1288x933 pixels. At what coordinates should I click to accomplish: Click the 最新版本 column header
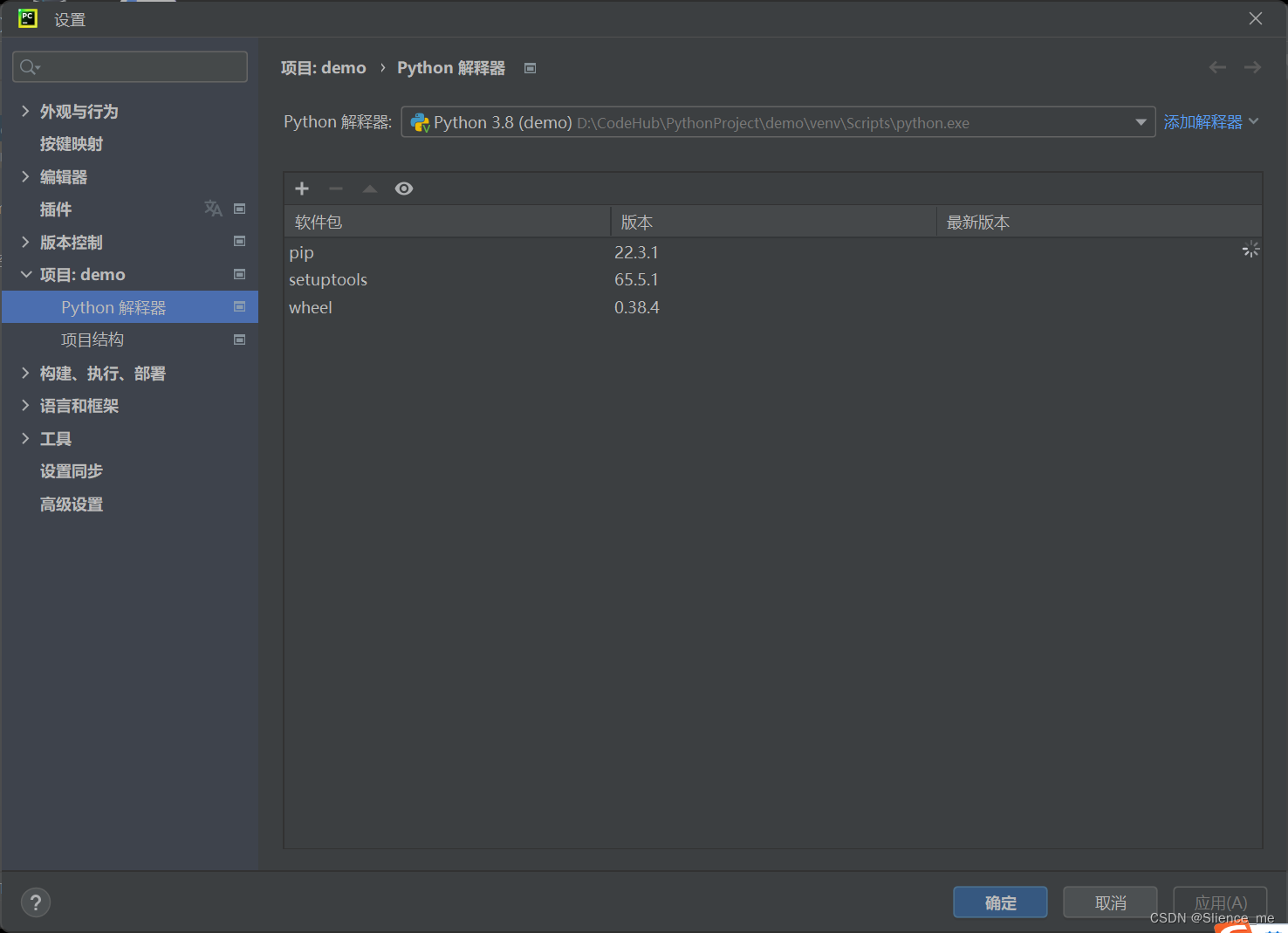[1099, 222]
